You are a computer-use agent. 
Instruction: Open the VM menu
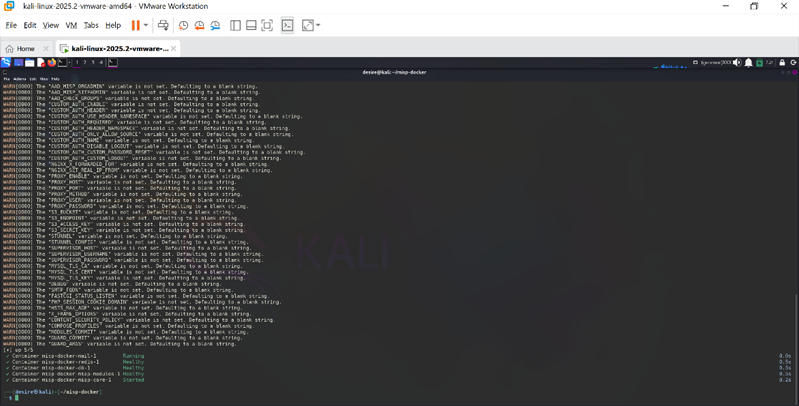point(71,25)
